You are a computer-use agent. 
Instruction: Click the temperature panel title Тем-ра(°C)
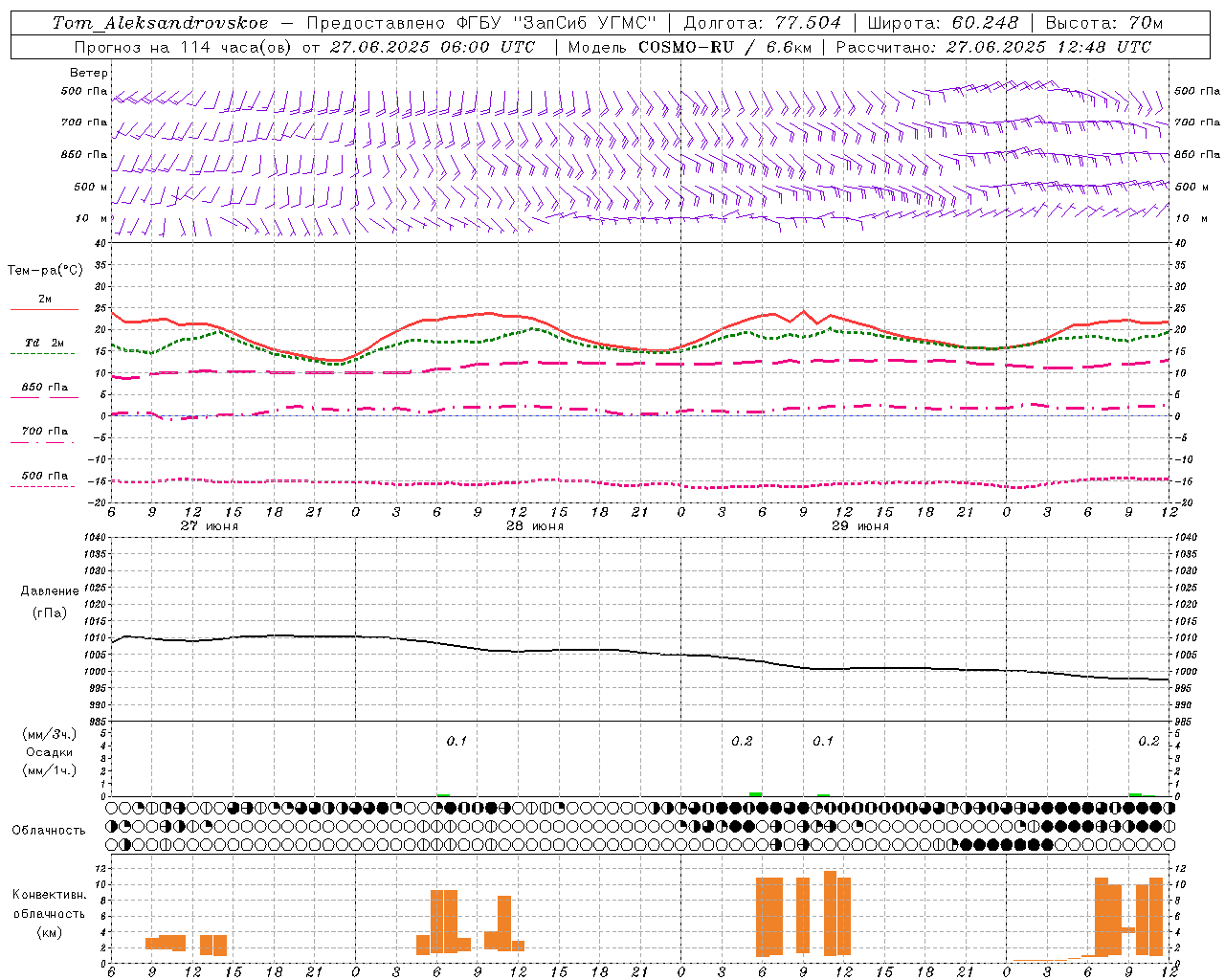click(x=45, y=271)
